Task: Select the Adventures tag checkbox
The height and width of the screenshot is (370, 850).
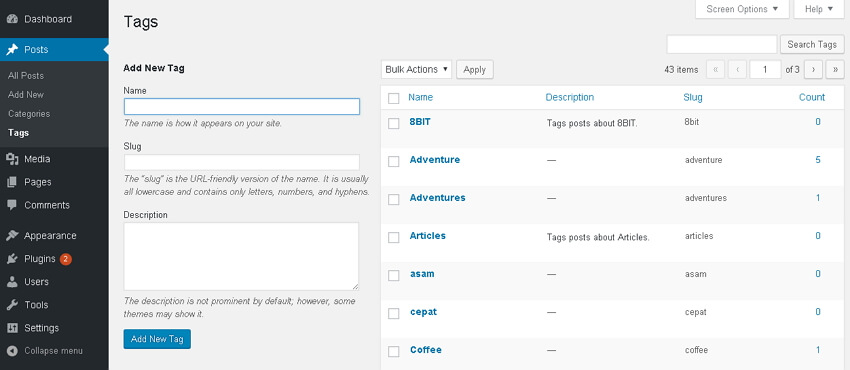Action: click(394, 199)
